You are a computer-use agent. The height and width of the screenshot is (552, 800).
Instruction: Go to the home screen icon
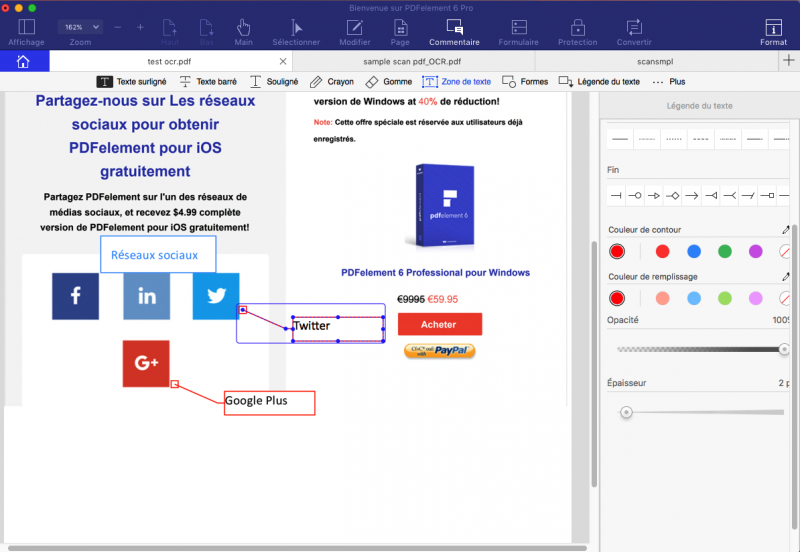23,62
